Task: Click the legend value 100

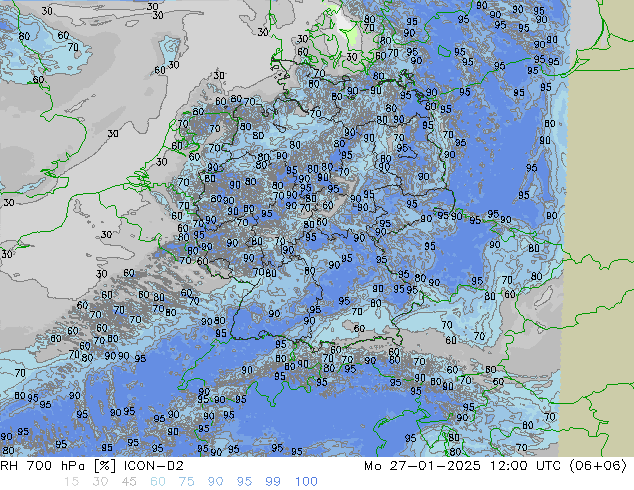Action: [x=306, y=482]
